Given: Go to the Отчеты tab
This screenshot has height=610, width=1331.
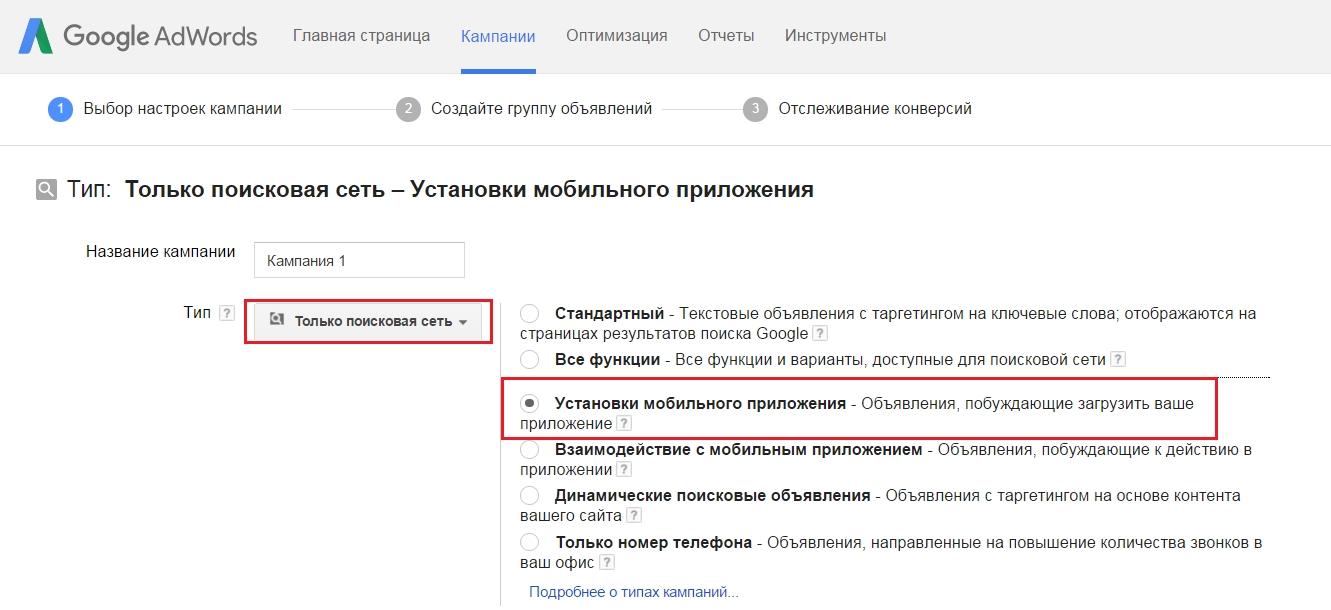Looking at the screenshot, I should coord(726,36).
